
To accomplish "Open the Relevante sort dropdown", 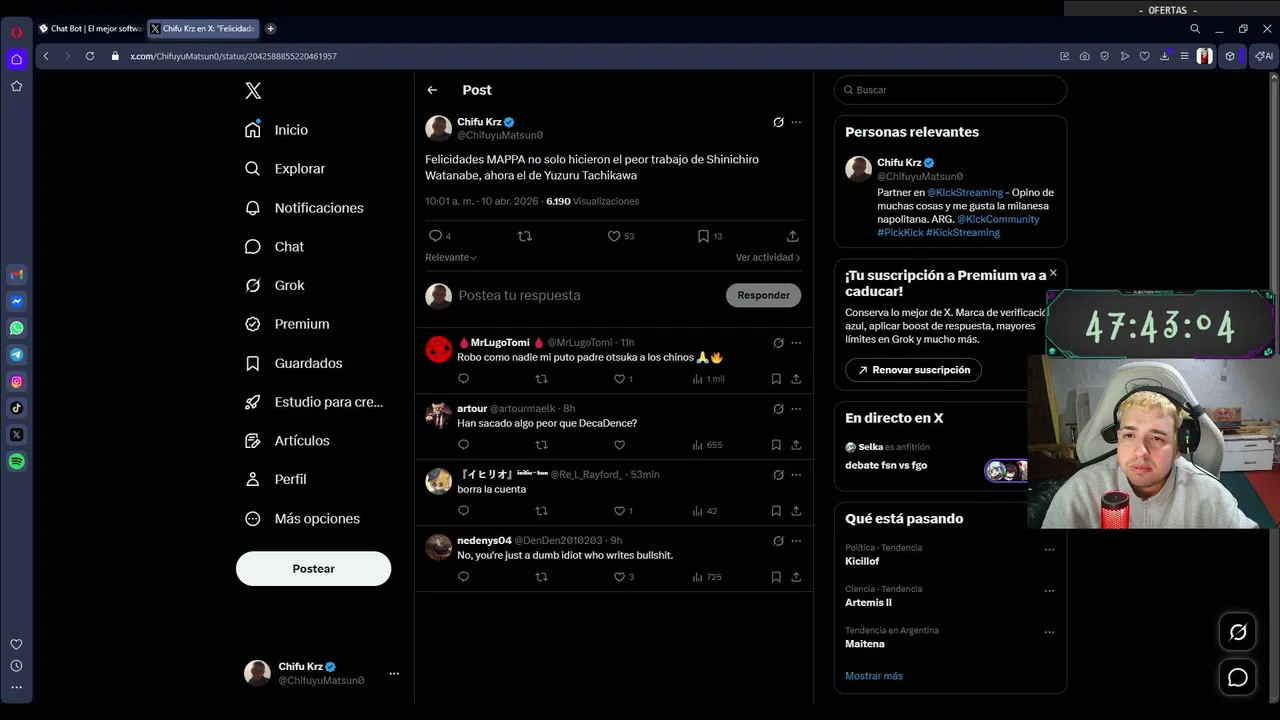I will point(451,257).
